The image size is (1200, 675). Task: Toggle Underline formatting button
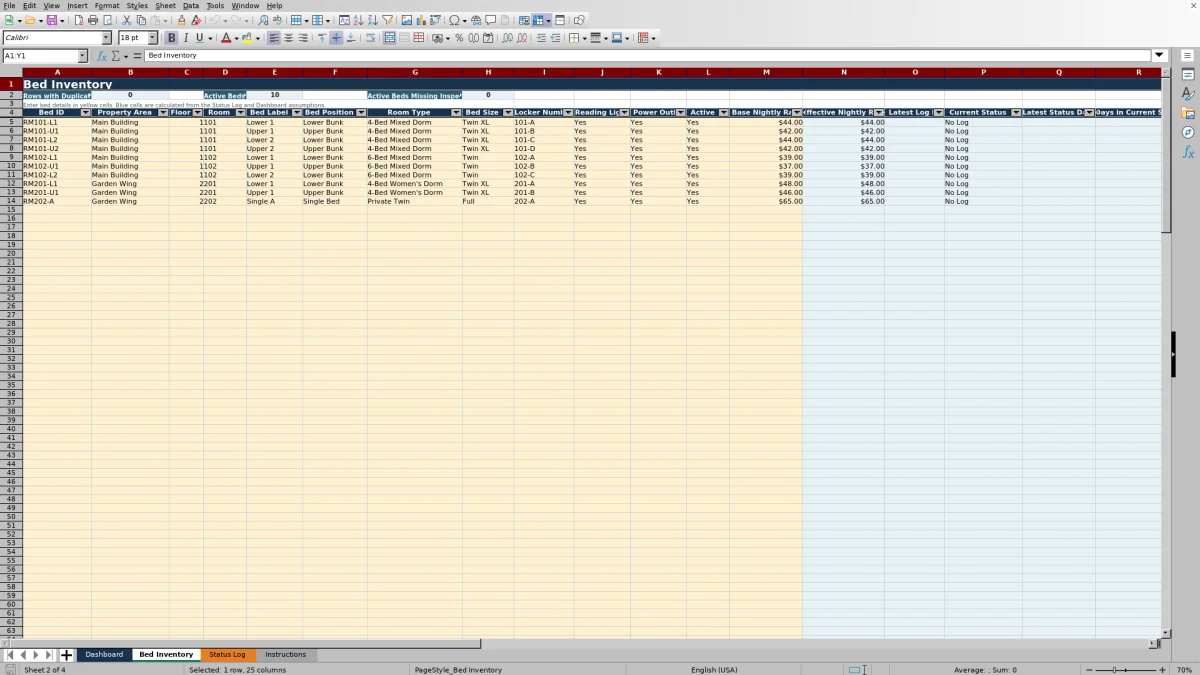(x=199, y=38)
